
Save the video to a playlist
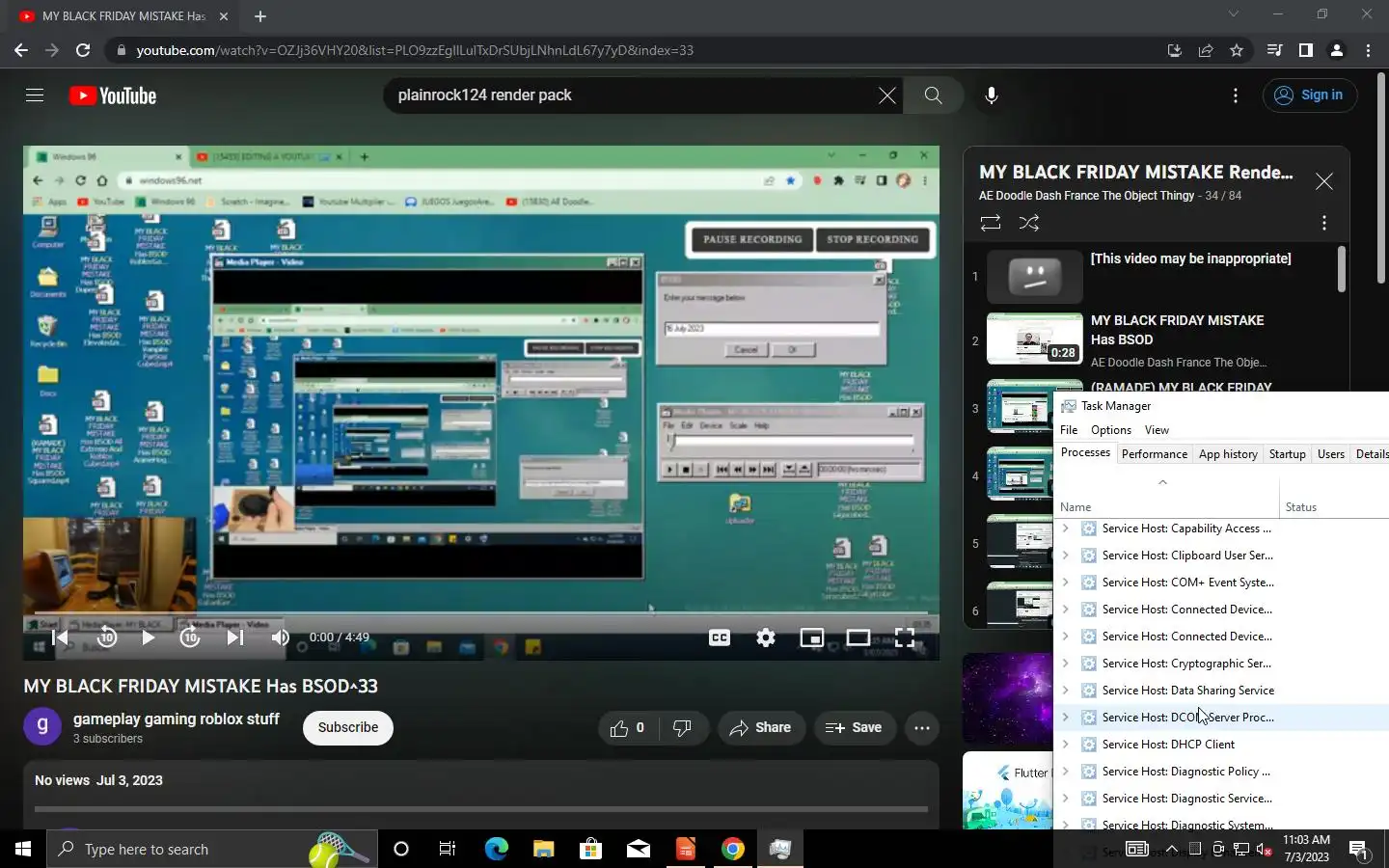click(x=854, y=728)
